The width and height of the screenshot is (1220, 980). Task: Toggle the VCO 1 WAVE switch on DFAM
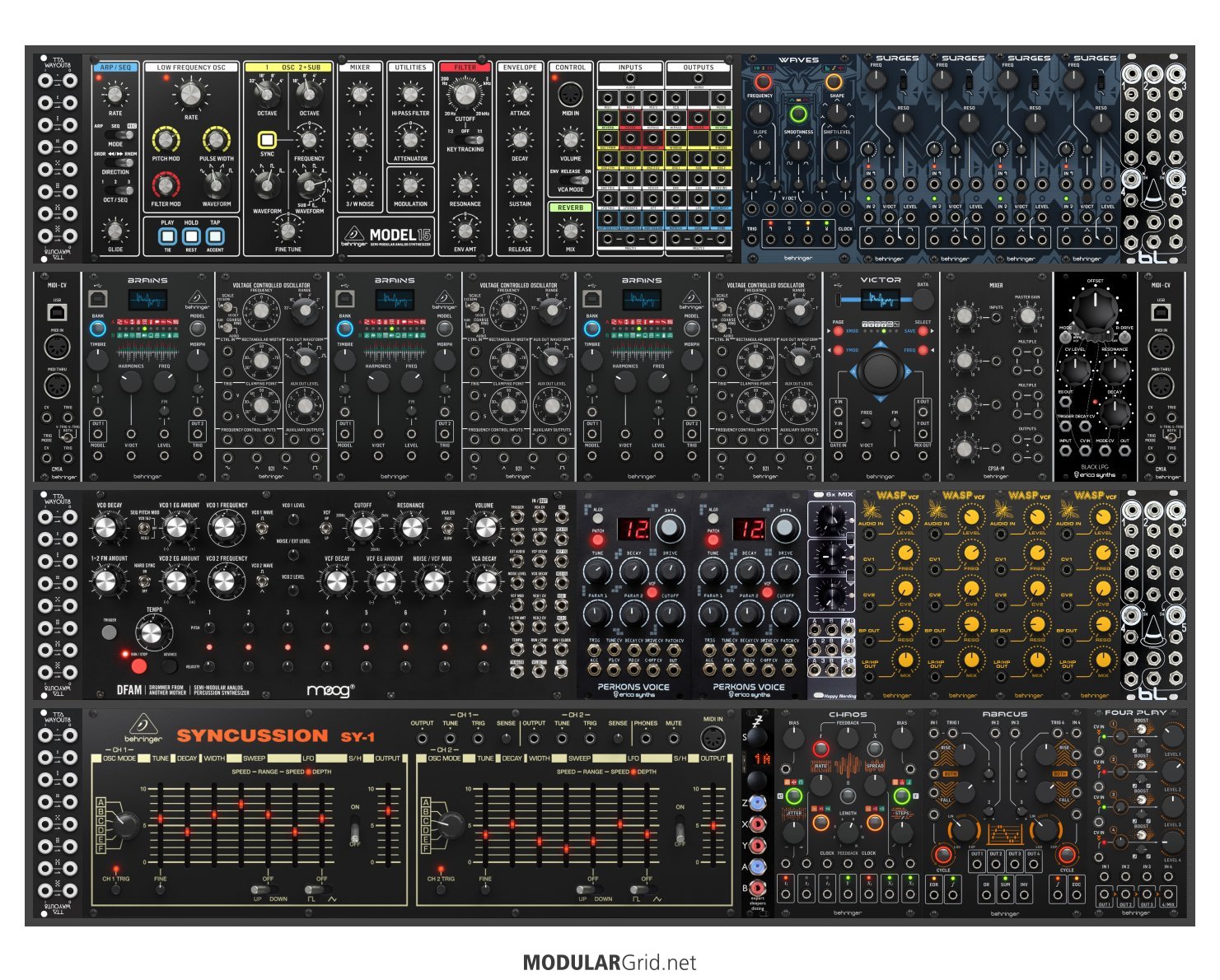click(262, 530)
